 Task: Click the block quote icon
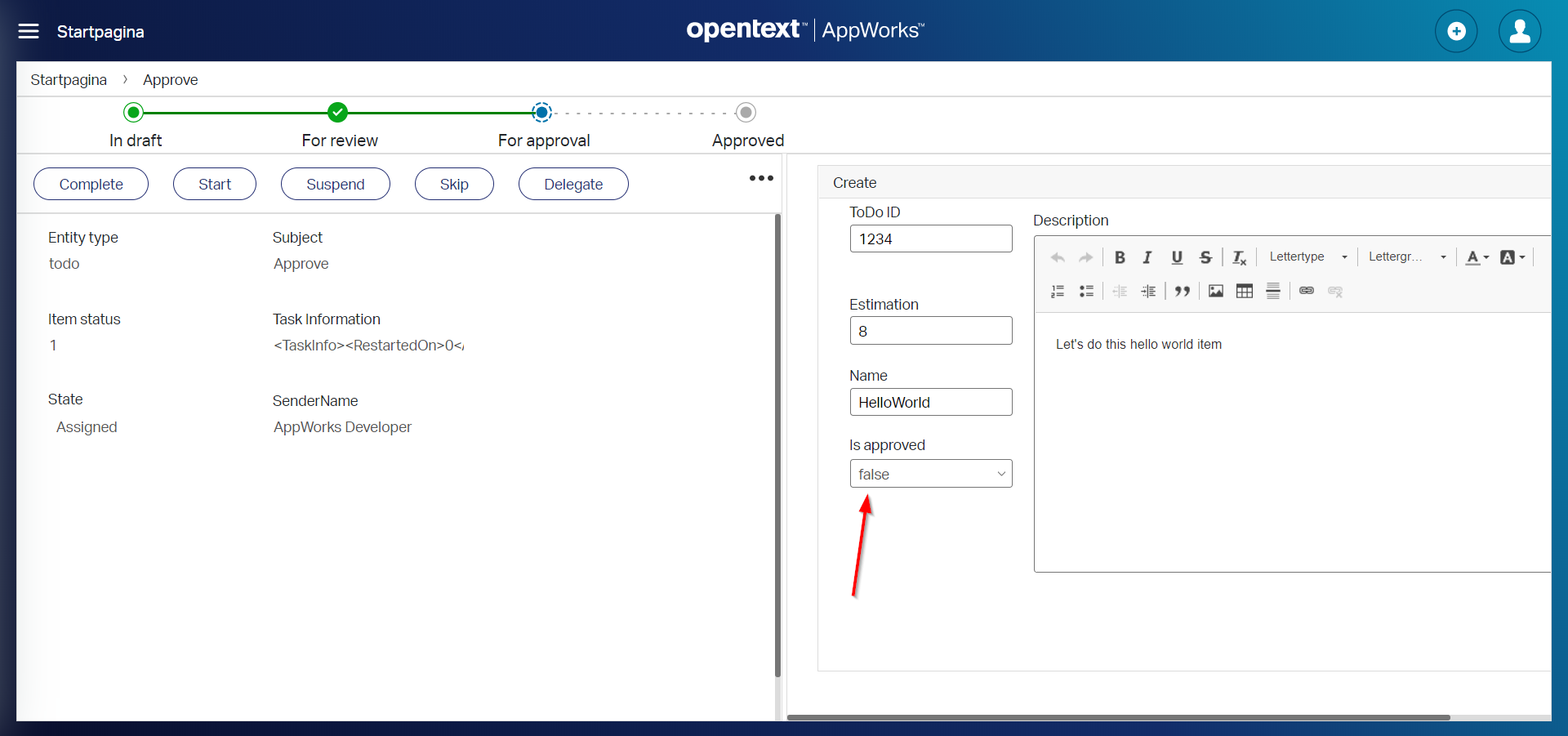click(1182, 291)
